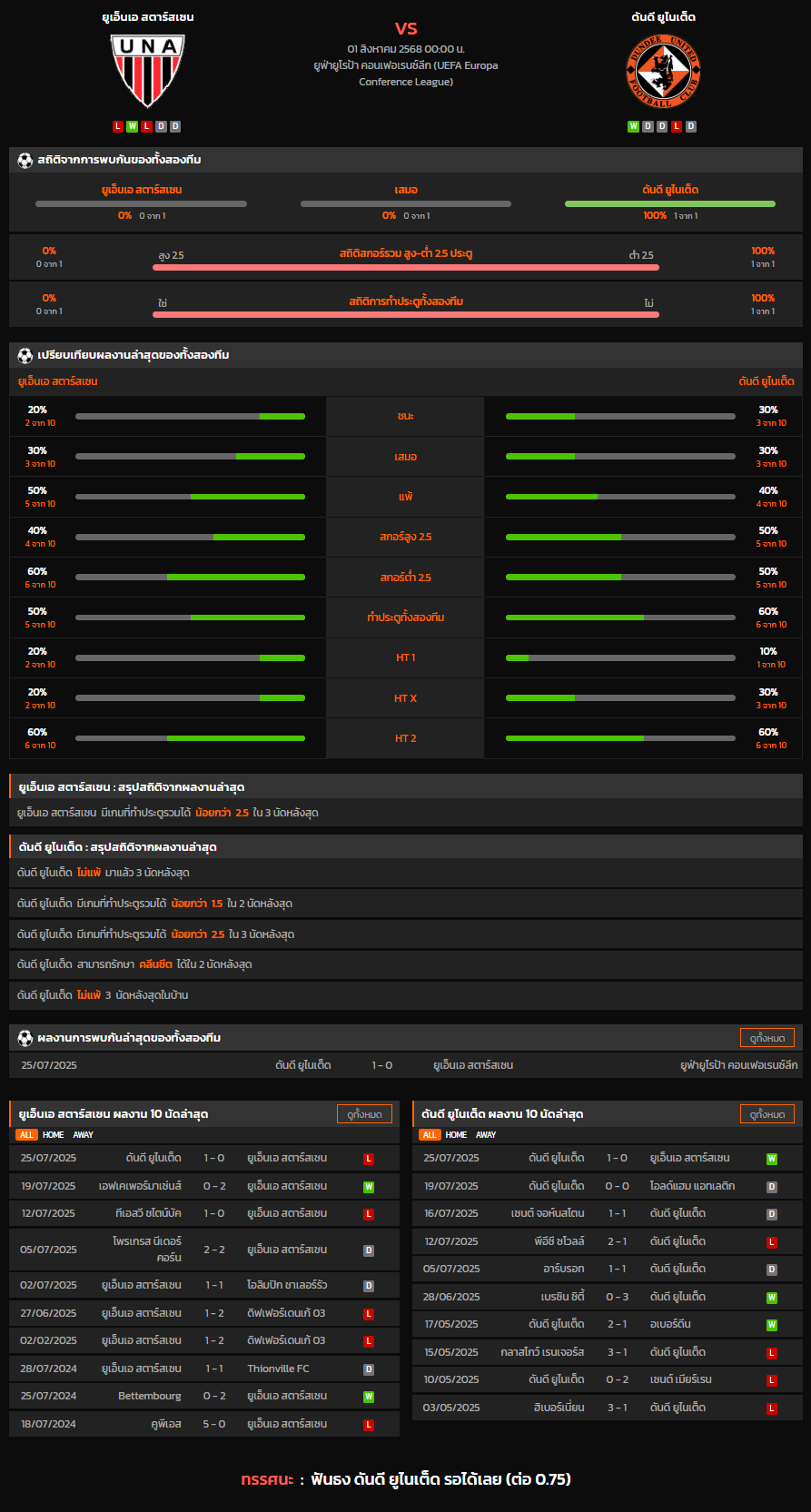Click red L badge under Dundee United crest
The height and width of the screenshot is (1512, 811).
[677, 126]
